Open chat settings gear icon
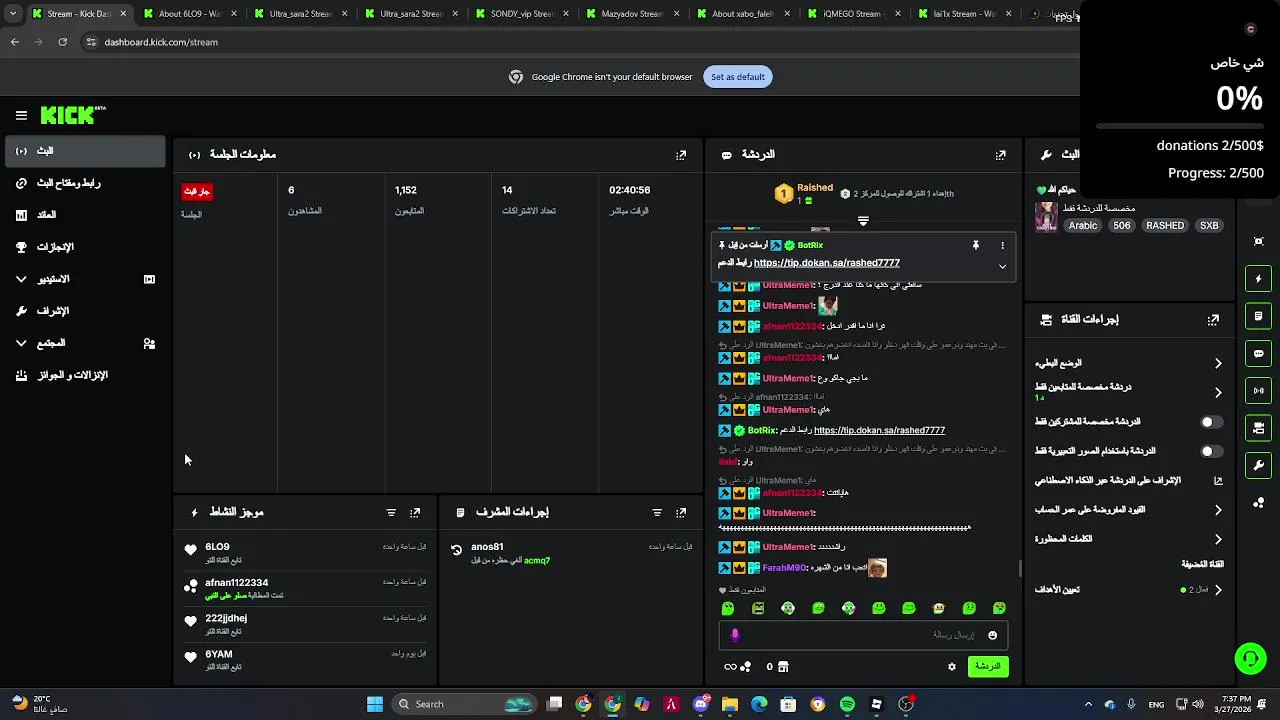Screen dimensions: 1280x720 click(x=952, y=667)
